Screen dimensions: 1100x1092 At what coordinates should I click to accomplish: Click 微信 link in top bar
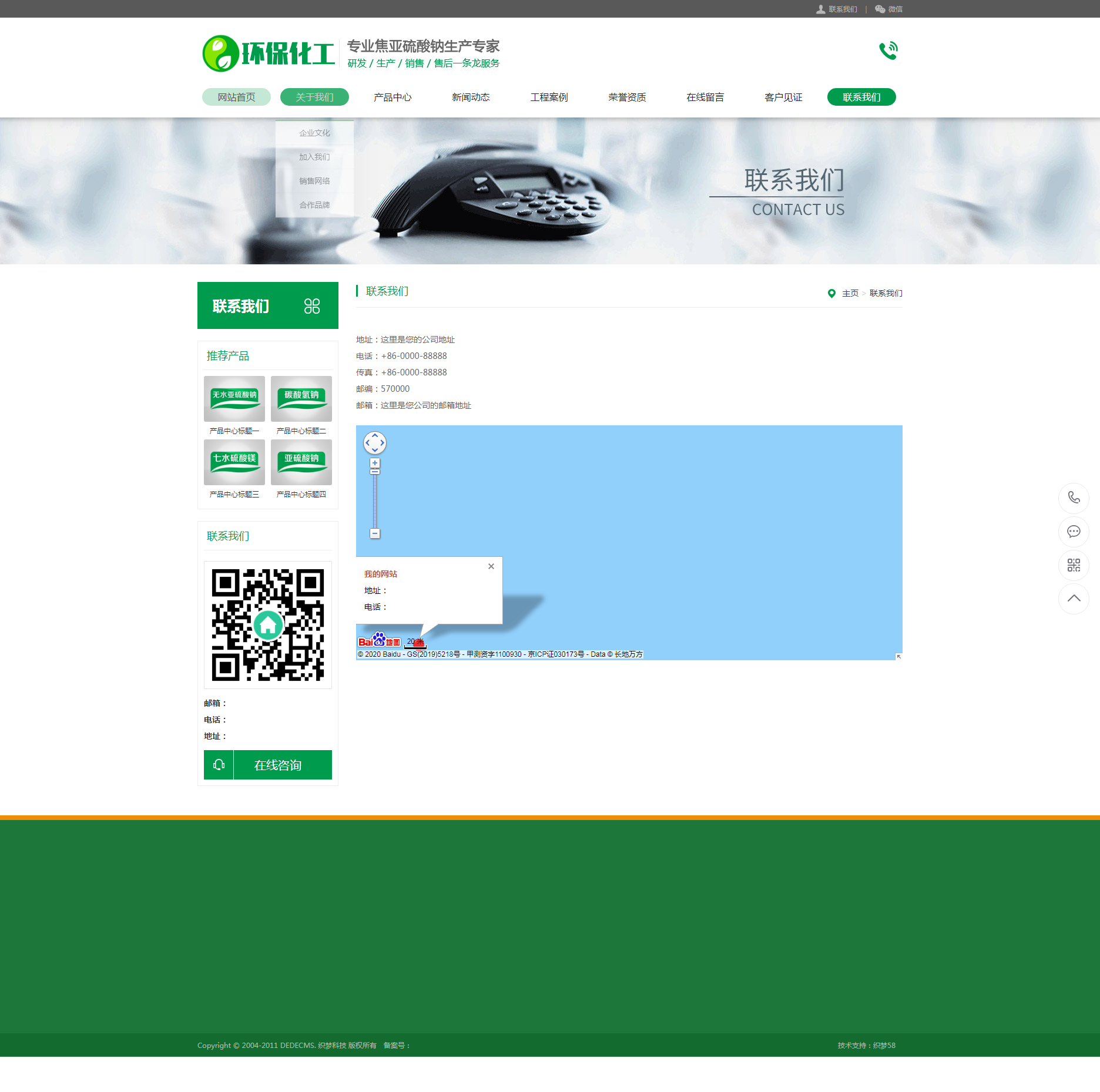[896, 9]
